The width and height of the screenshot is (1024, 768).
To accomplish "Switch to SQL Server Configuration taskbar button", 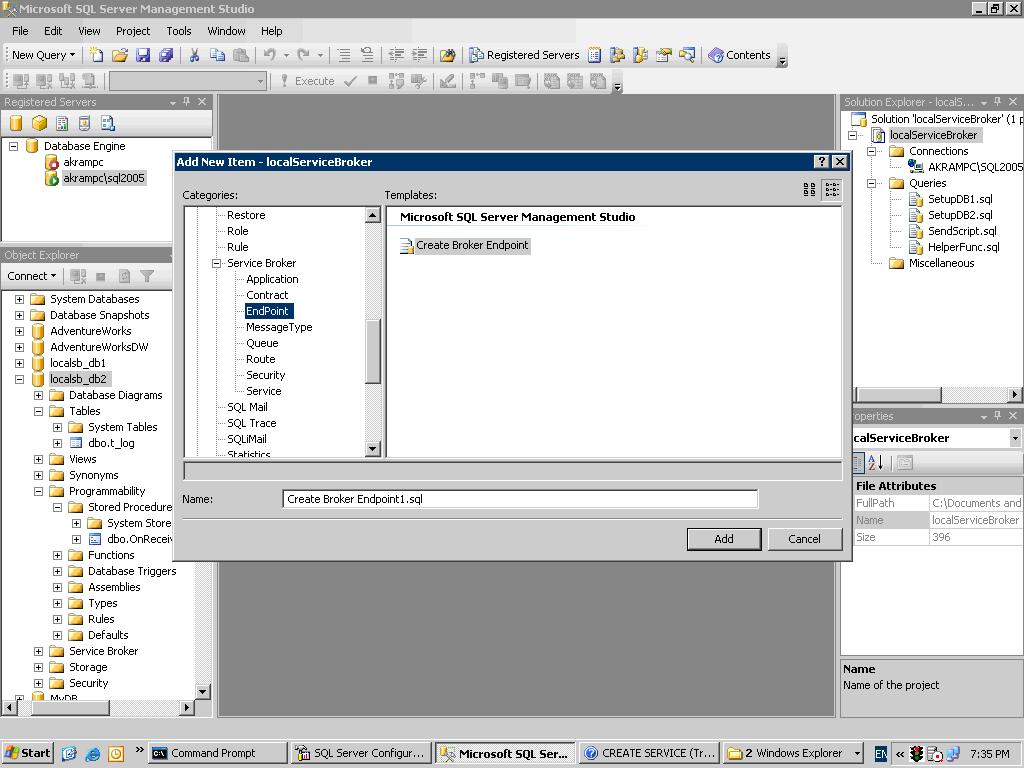I will pyautogui.click(x=362, y=753).
